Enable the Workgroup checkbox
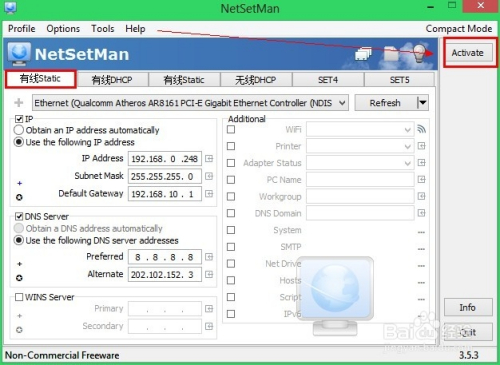 point(231,196)
